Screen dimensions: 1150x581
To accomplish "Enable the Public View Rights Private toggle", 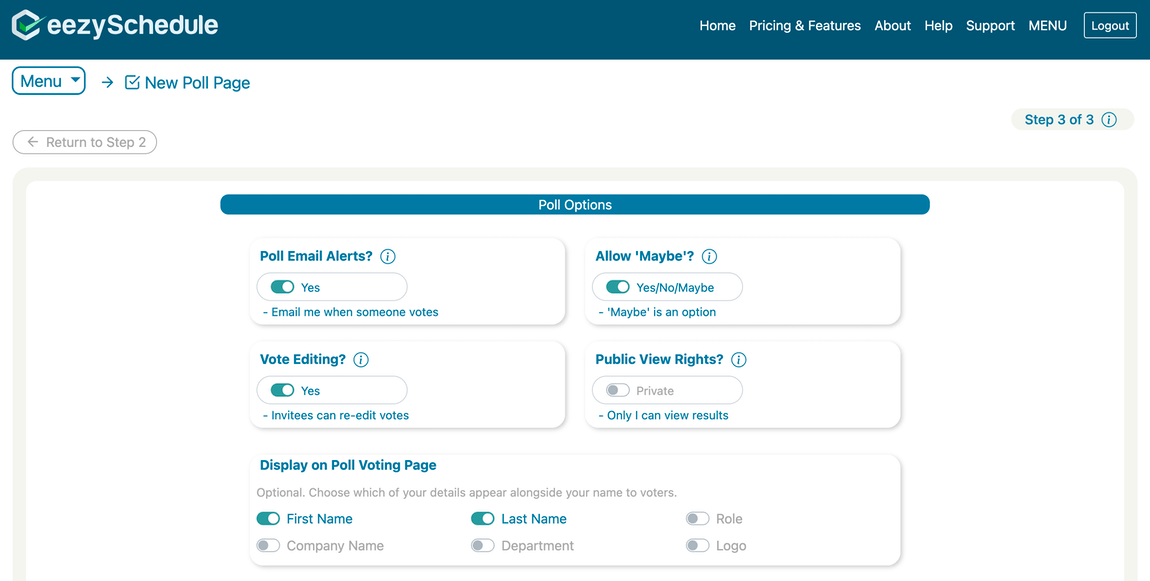I will click(x=618, y=390).
